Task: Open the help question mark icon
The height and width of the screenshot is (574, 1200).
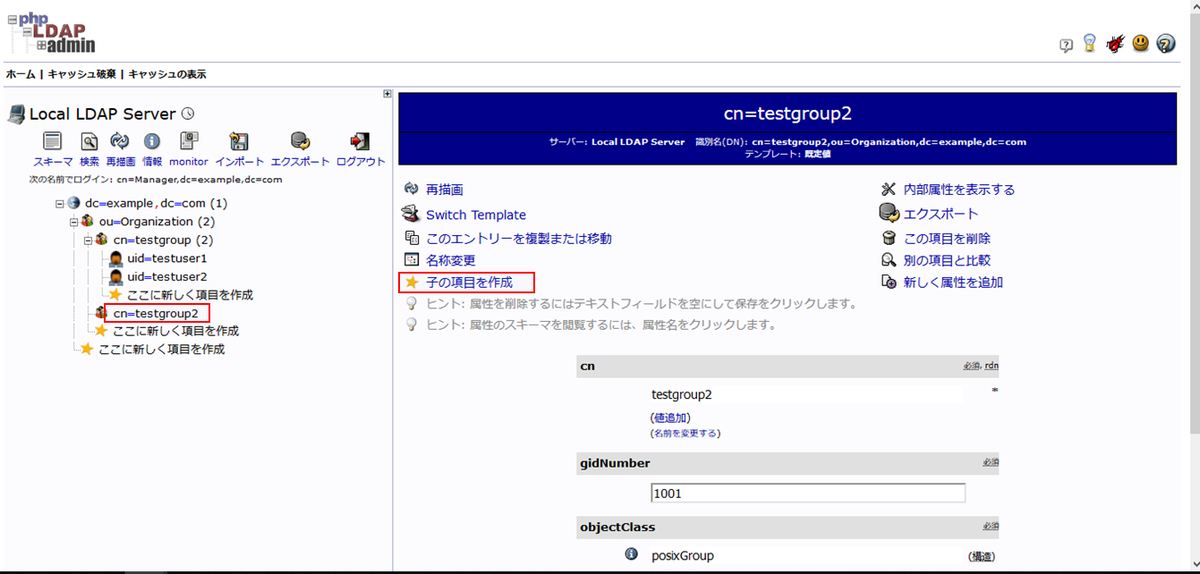Action: [1165, 44]
